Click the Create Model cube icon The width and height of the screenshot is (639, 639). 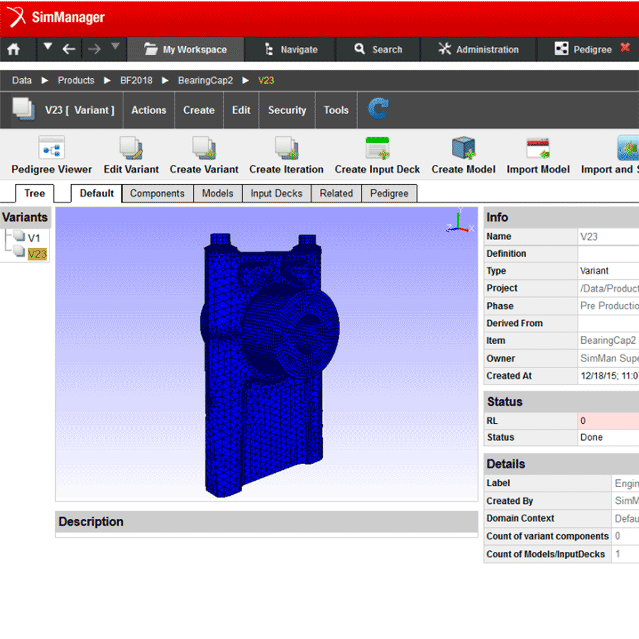[463, 148]
